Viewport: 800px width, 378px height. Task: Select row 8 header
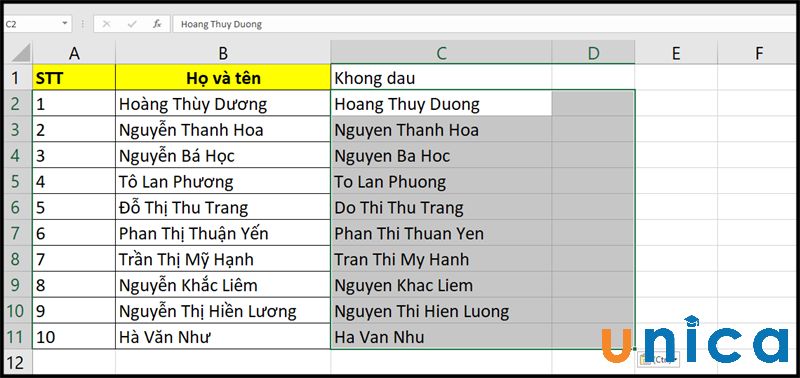tap(18, 259)
